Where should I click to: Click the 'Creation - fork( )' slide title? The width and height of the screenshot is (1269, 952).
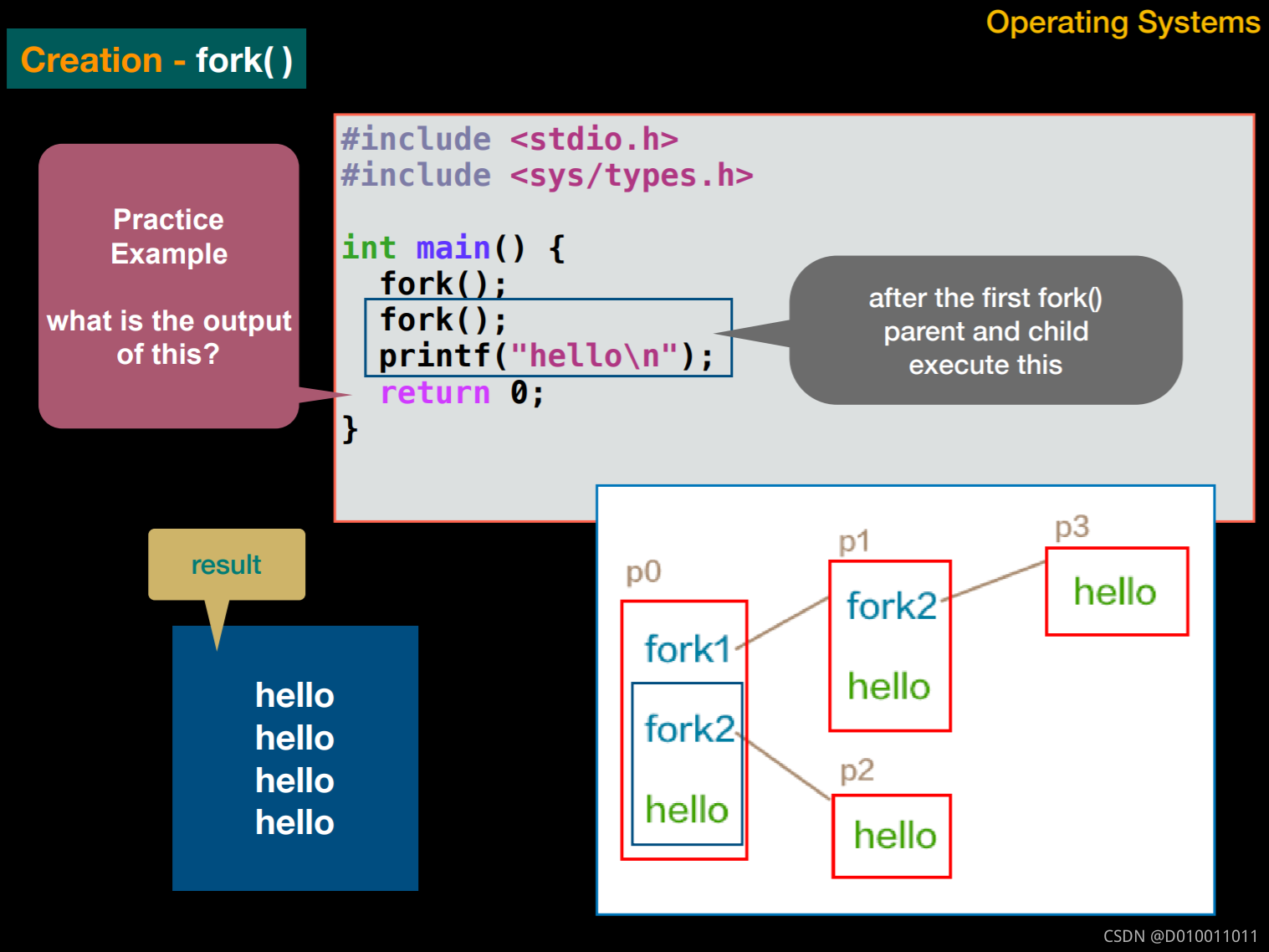coord(156,59)
